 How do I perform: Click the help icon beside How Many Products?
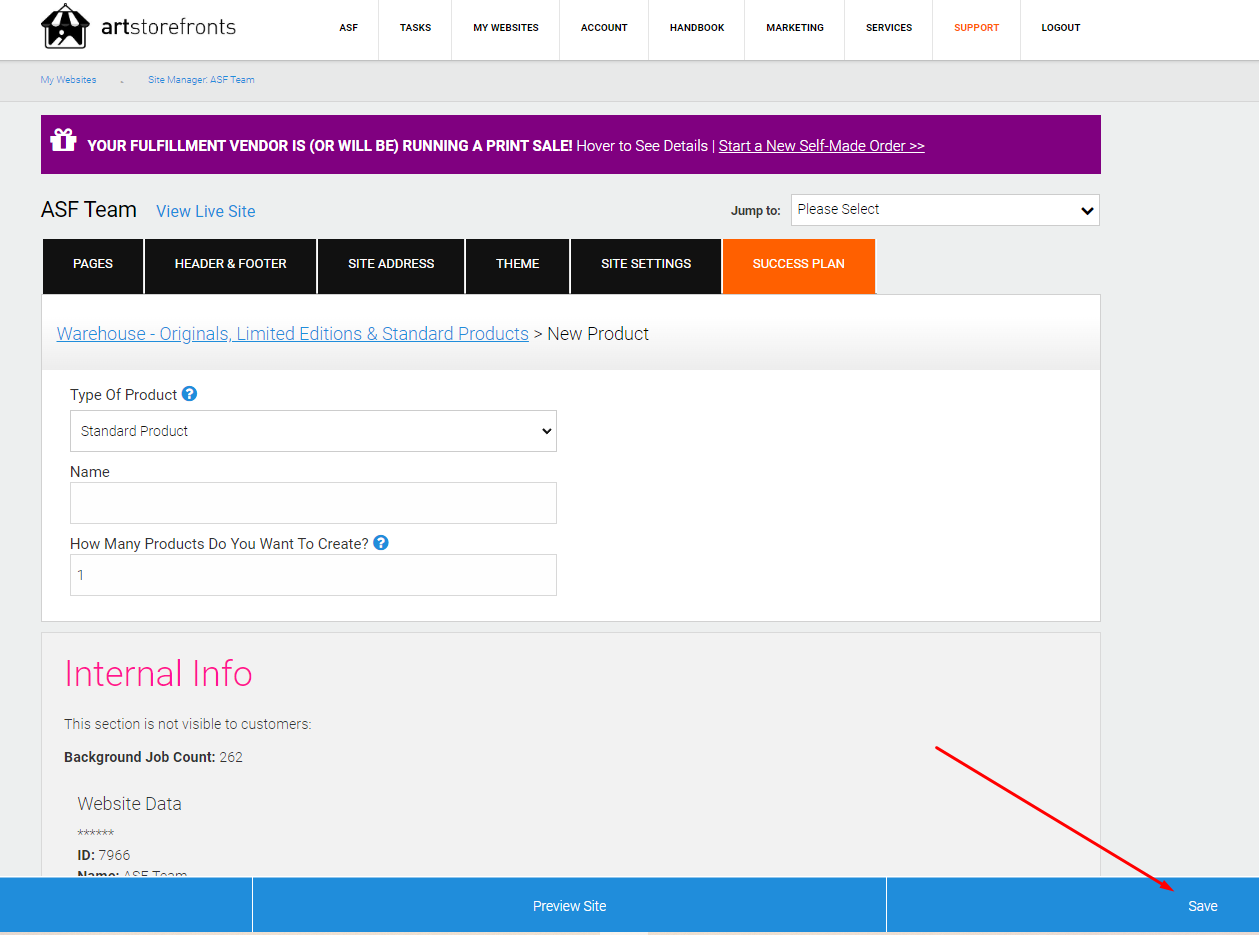[381, 543]
